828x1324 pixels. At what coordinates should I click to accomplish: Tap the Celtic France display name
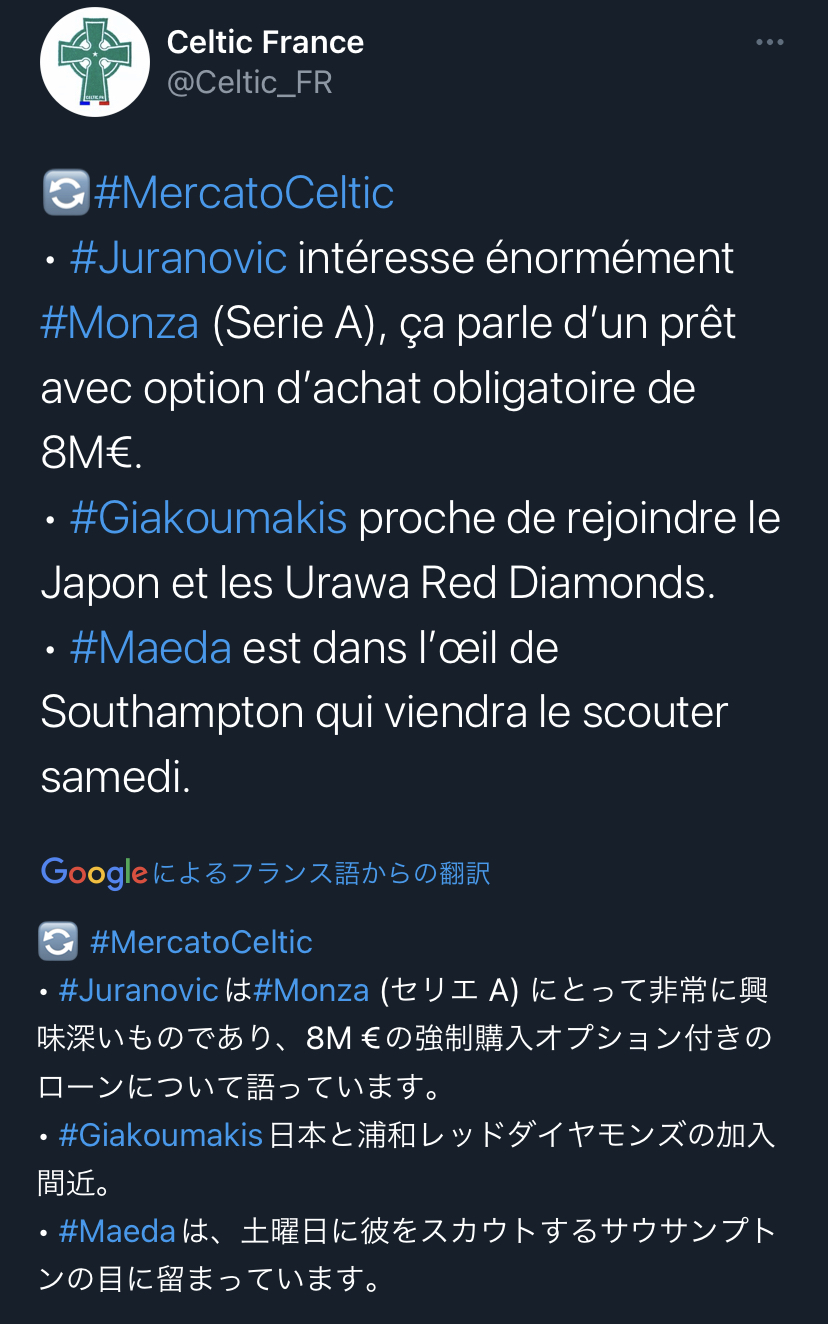tap(265, 42)
